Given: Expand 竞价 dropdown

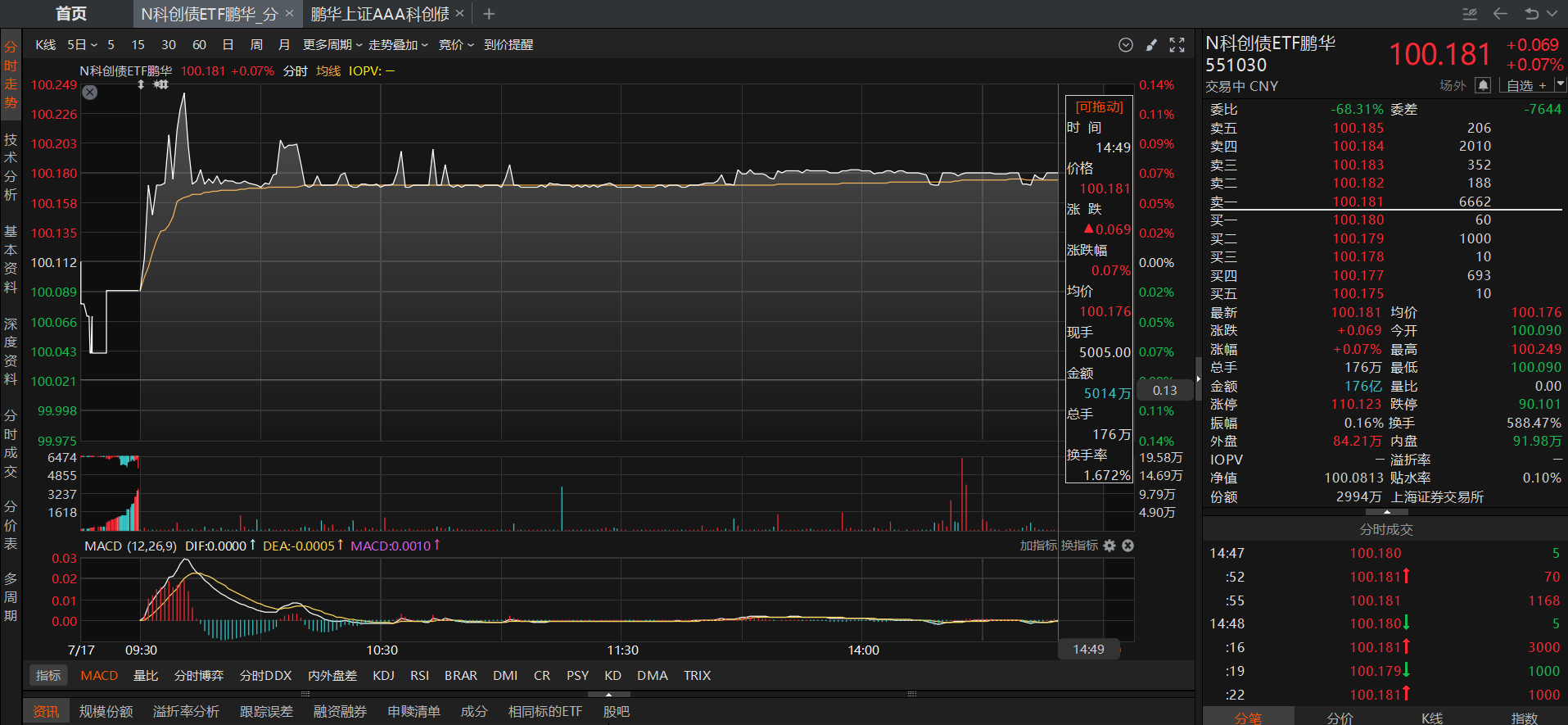Looking at the screenshot, I should (x=456, y=45).
